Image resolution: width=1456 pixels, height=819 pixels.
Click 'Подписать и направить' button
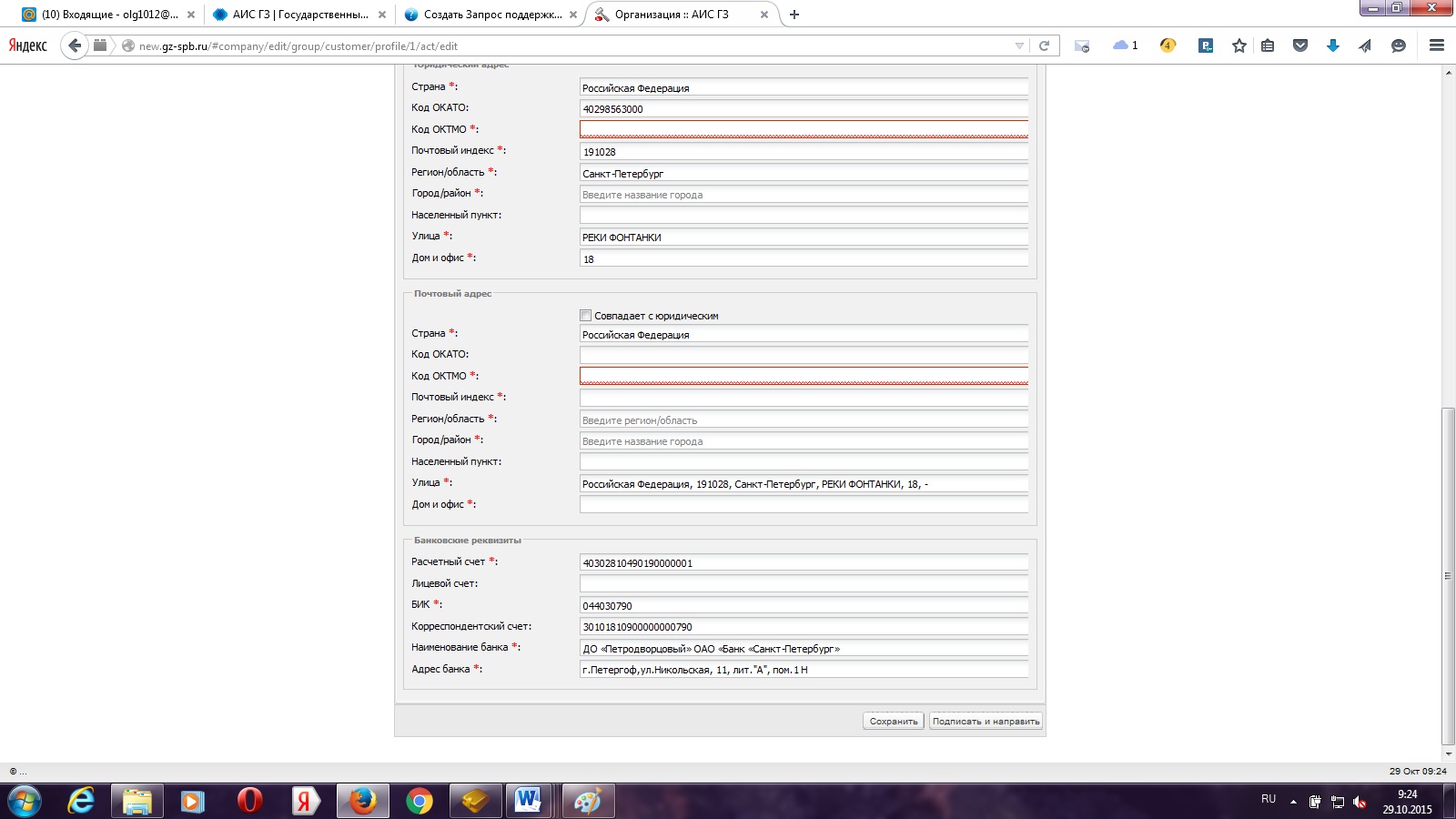[x=986, y=721]
